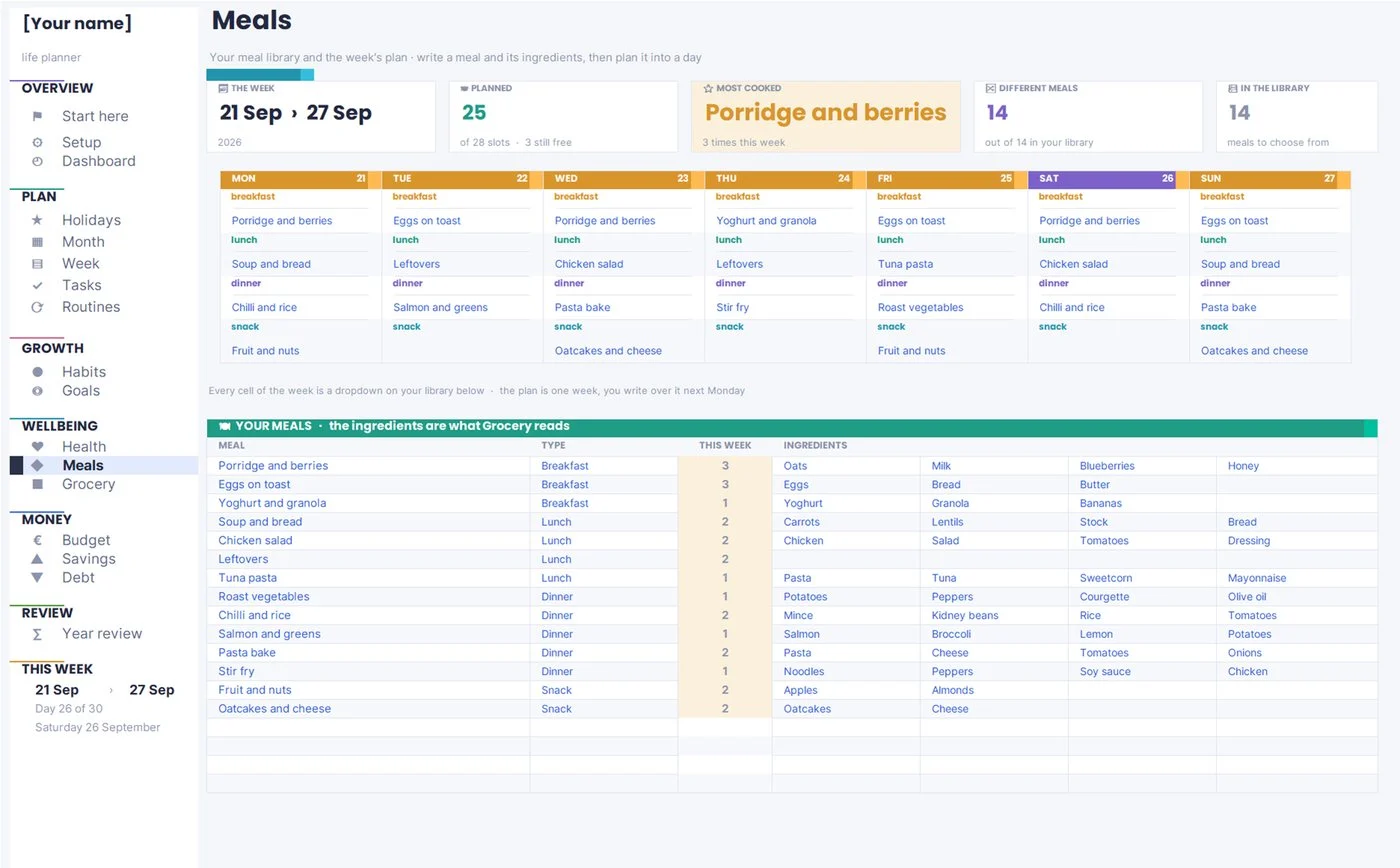The height and width of the screenshot is (868, 1400).
Task: Click the This Week count for Yoghurt and granola
Action: pos(725,503)
